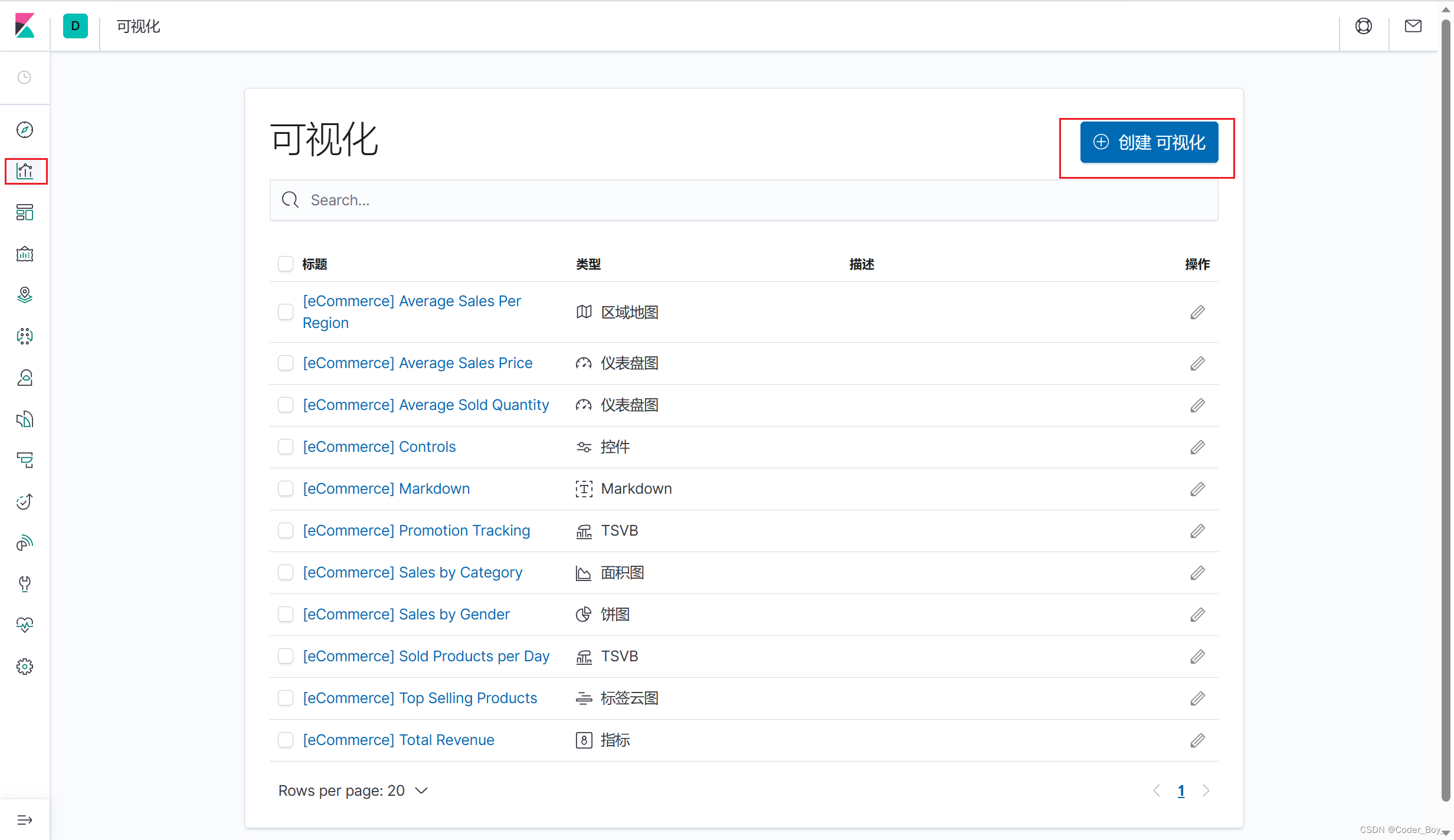Go to the next page with the right chevron
Viewport: 1454px width, 840px height.
pyautogui.click(x=1206, y=790)
